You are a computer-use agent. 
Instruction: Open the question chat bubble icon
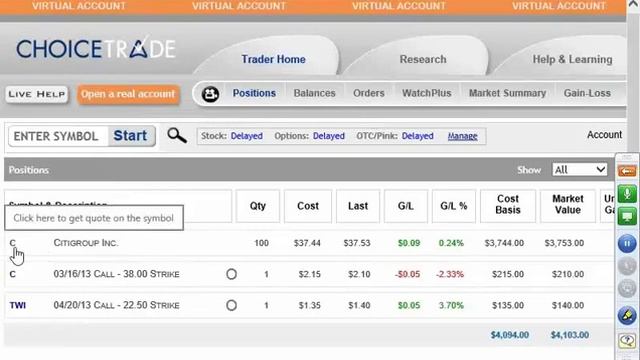pos(627,340)
